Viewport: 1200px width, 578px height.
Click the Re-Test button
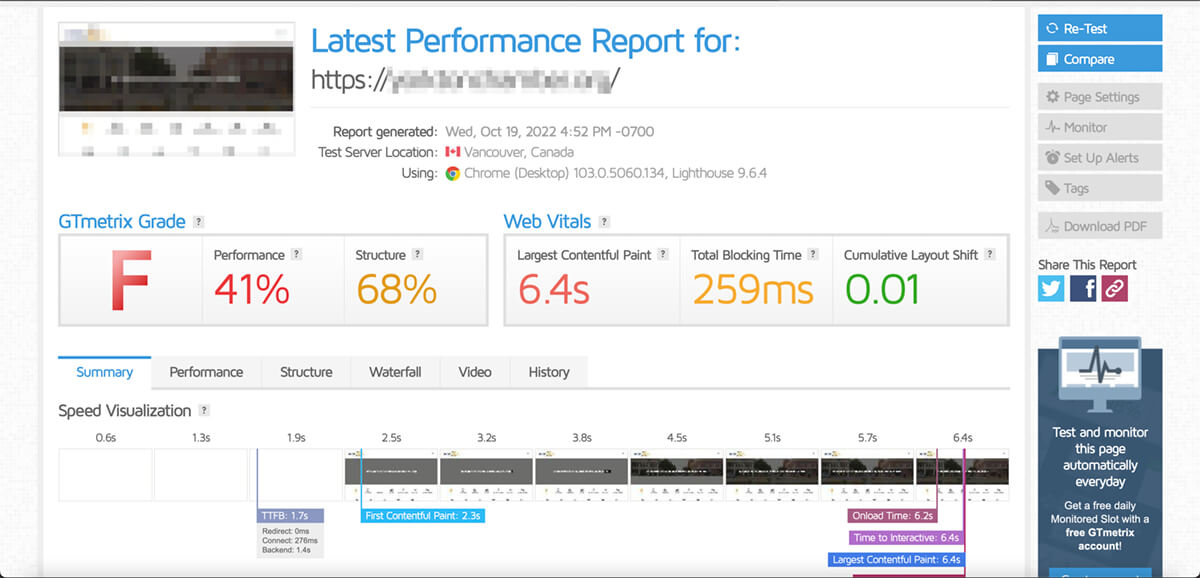click(x=1100, y=28)
